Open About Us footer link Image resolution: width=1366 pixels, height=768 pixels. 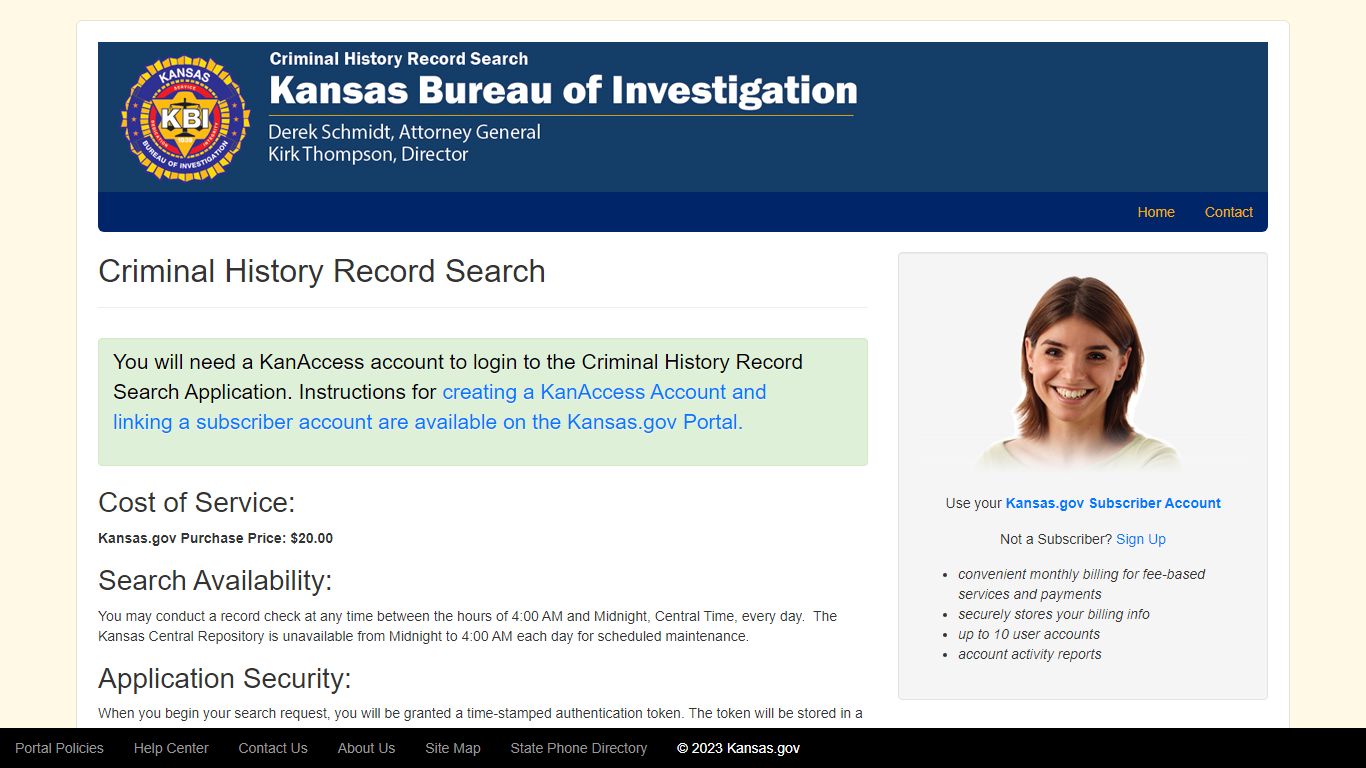coord(366,748)
